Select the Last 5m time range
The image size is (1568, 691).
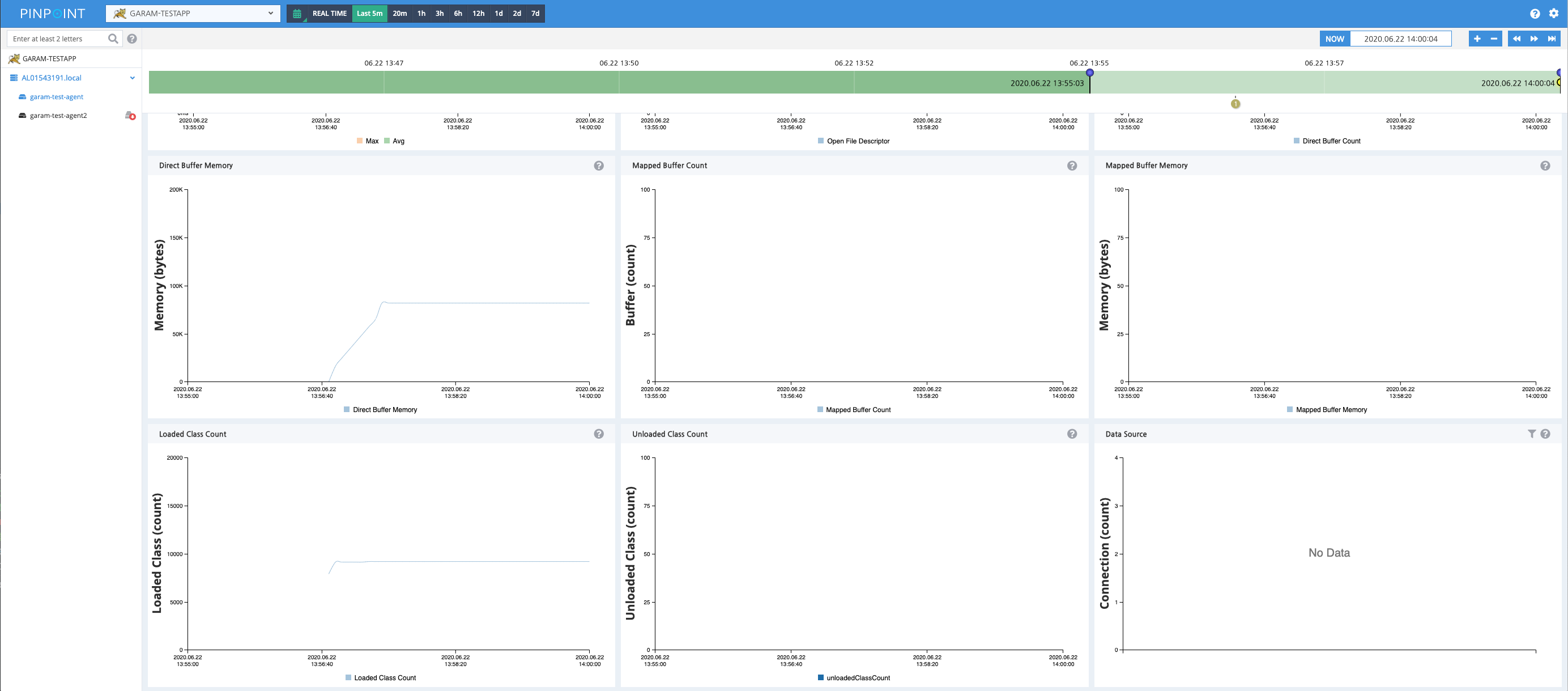coord(369,14)
